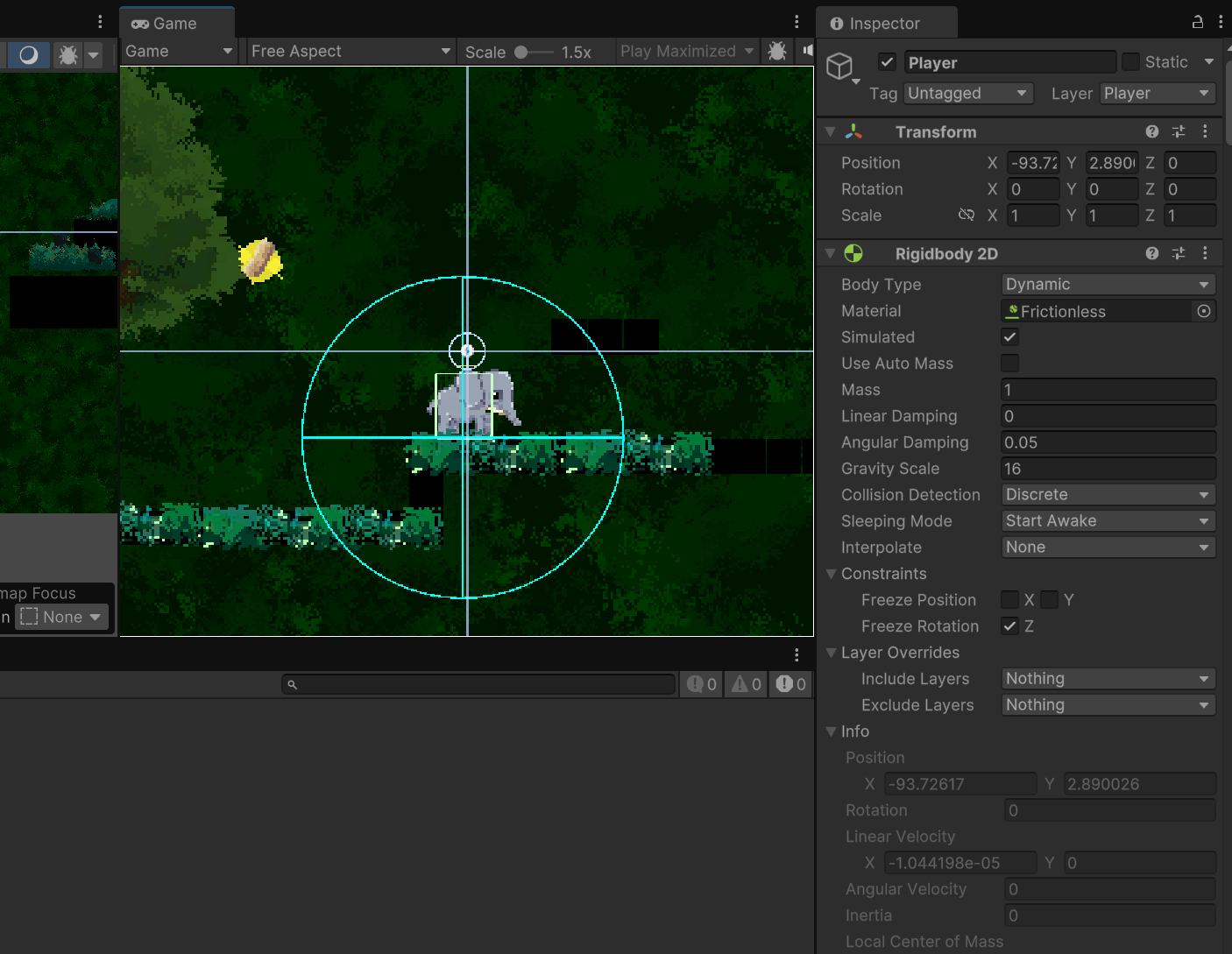Viewport: 1232px width, 954px height.
Task: Toggle the Scale constrained proportions link icon
Action: tap(966, 215)
